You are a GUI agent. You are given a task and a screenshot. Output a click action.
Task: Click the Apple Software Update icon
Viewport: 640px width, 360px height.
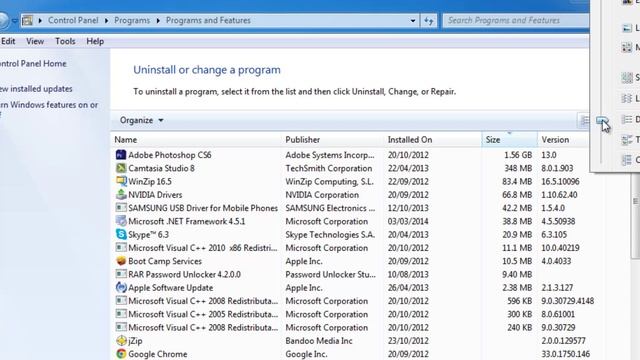[121, 287]
